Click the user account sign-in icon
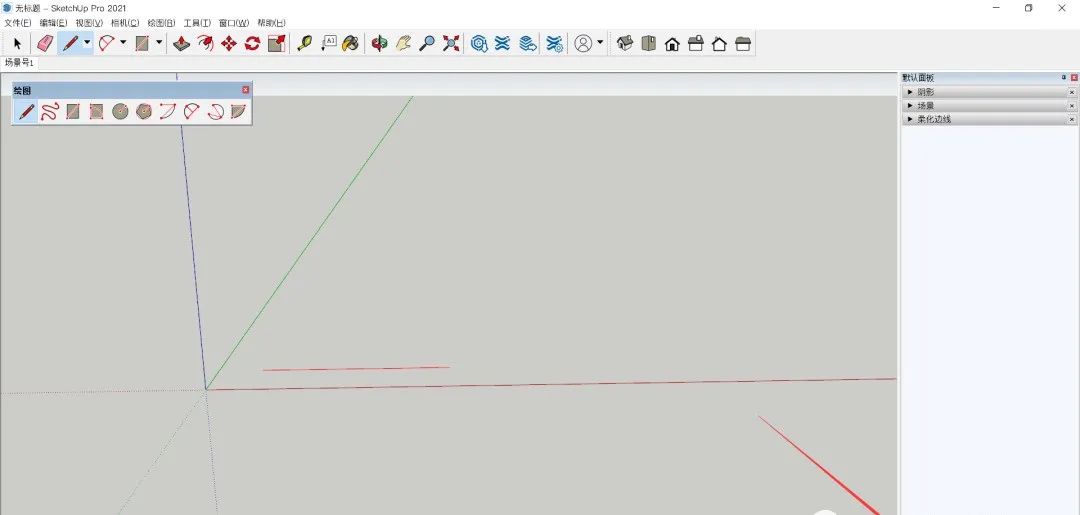The height and width of the screenshot is (515, 1080). point(583,44)
